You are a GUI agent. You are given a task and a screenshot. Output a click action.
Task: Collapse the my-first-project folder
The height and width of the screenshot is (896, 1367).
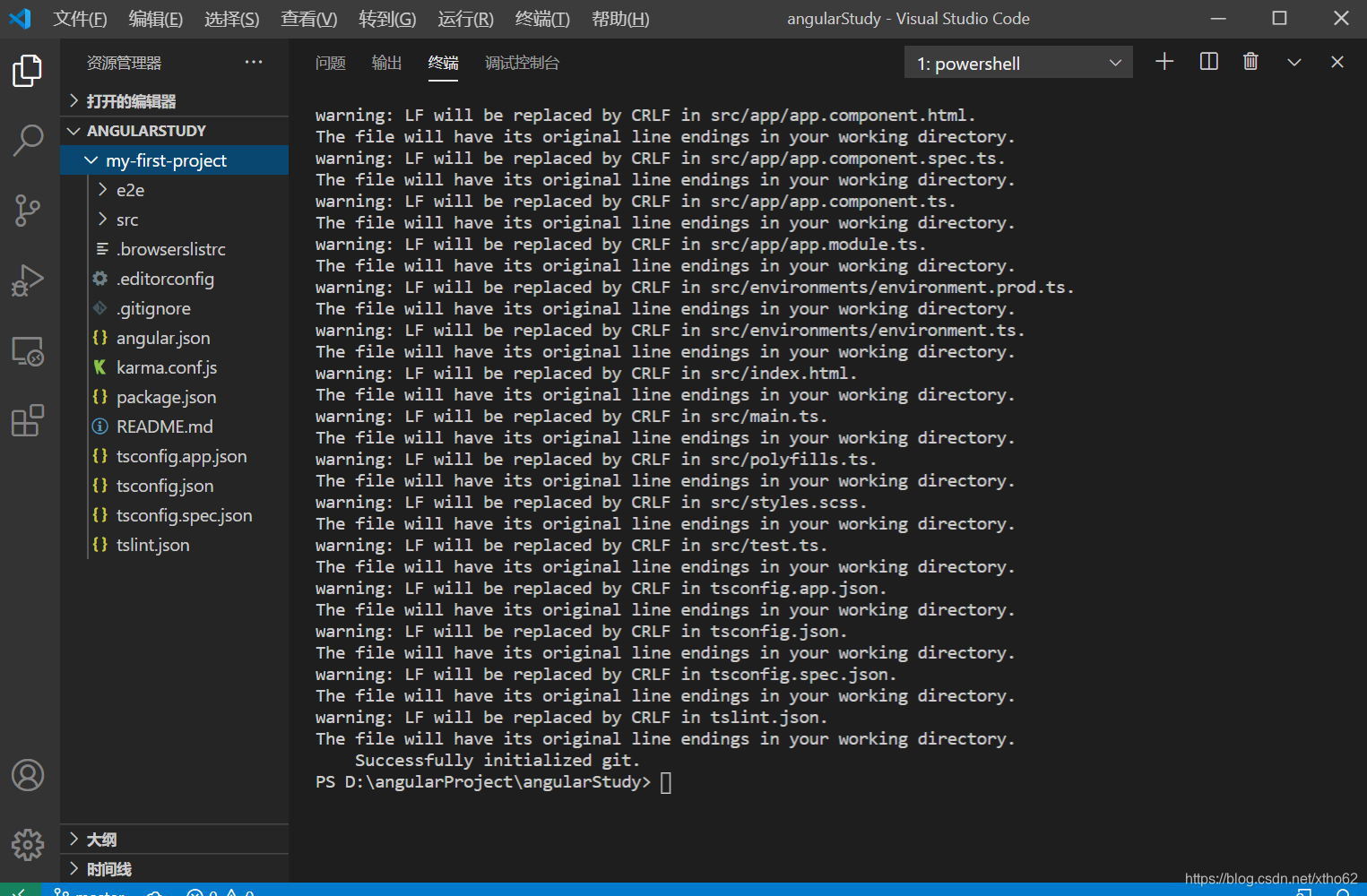(174, 160)
